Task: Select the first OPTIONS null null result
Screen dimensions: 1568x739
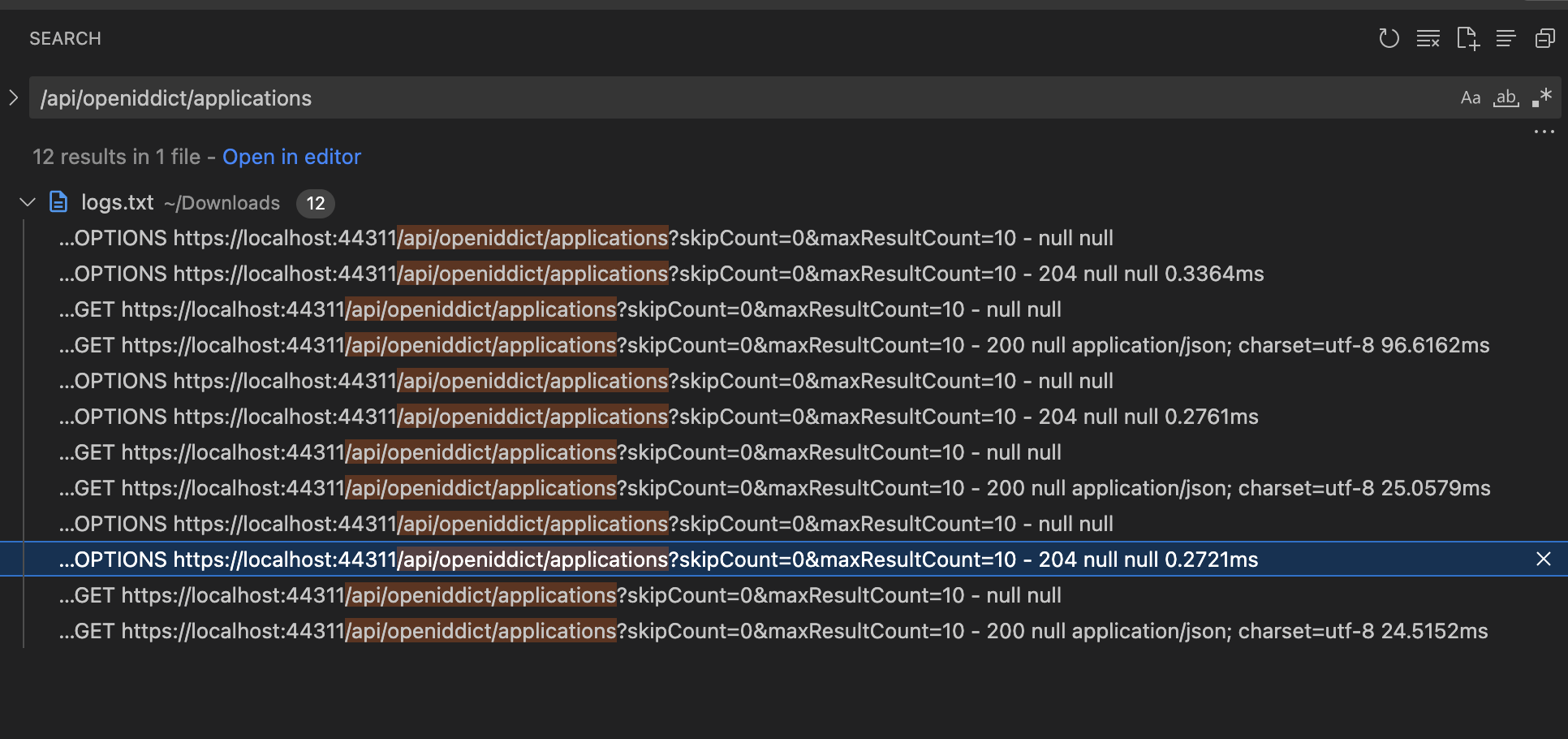Action: pos(584,238)
